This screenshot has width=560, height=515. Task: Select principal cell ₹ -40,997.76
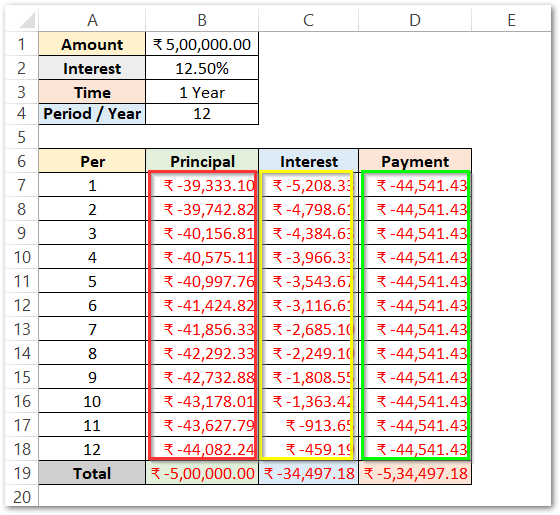[x=202, y=281]
